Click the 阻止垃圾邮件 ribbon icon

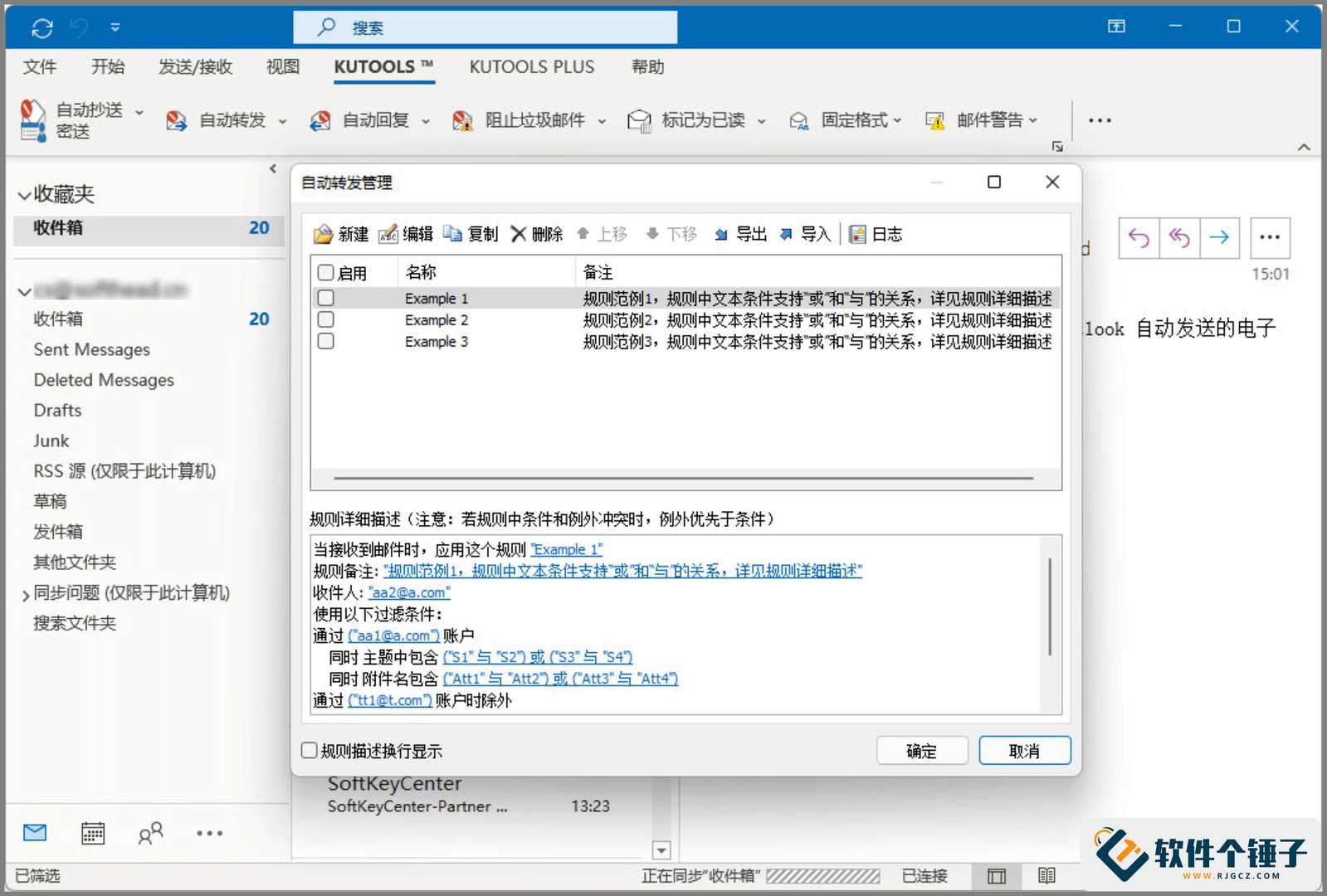tap(462, 121)
